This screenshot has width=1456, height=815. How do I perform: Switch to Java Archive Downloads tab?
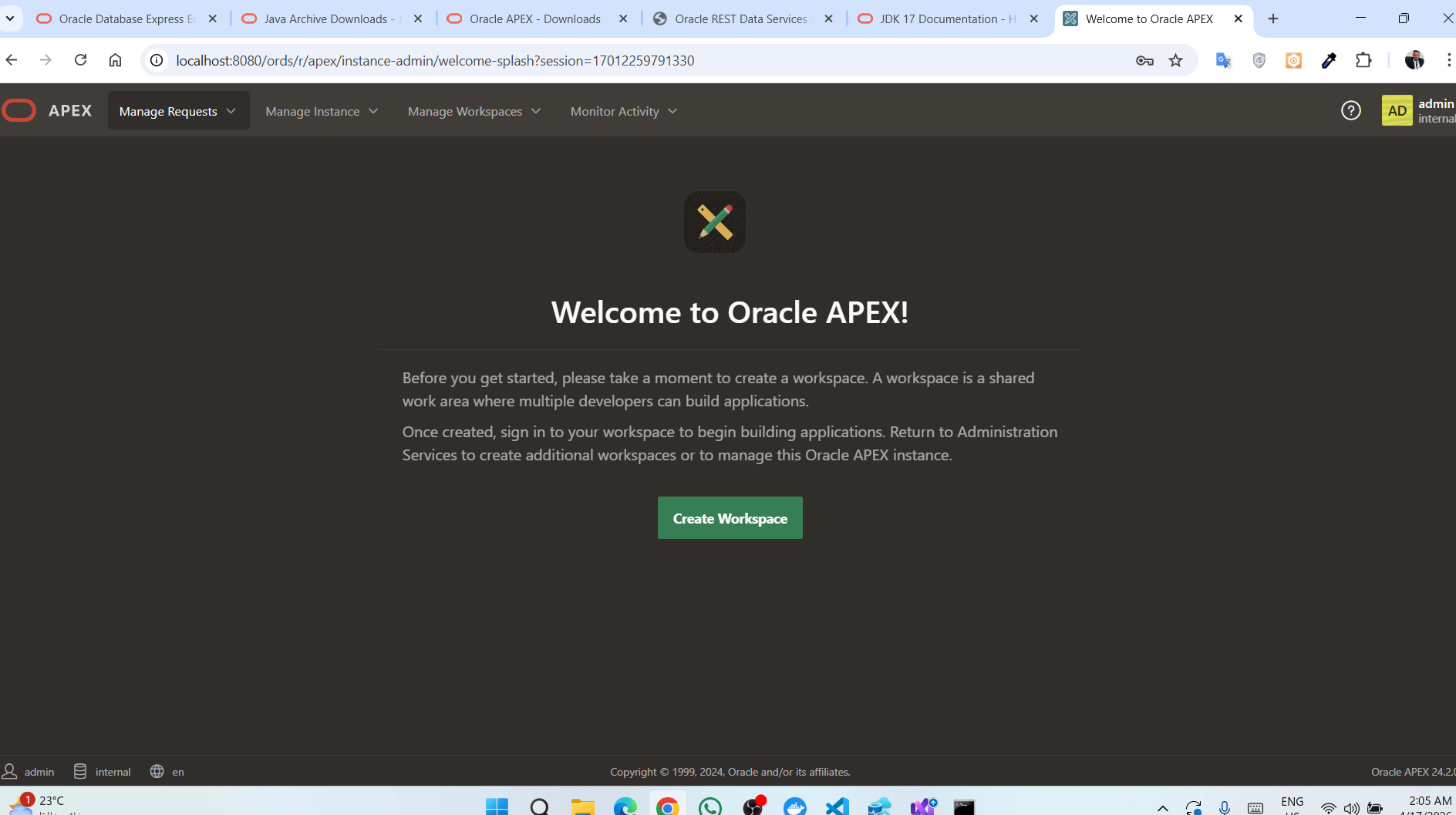[x=332, y=19]
